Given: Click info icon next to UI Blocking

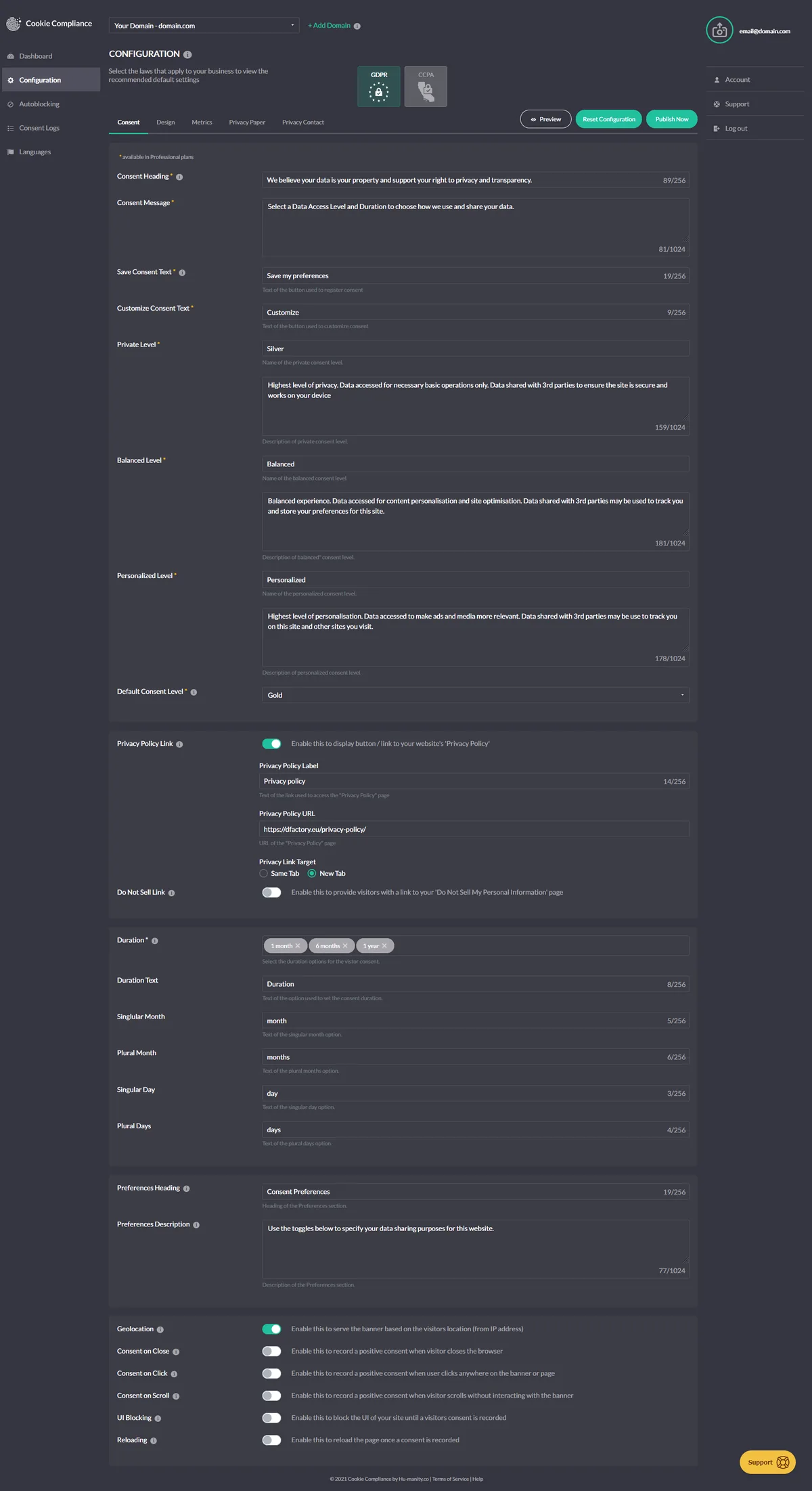Looking at the screenshot, I should tap(158, 1419).
